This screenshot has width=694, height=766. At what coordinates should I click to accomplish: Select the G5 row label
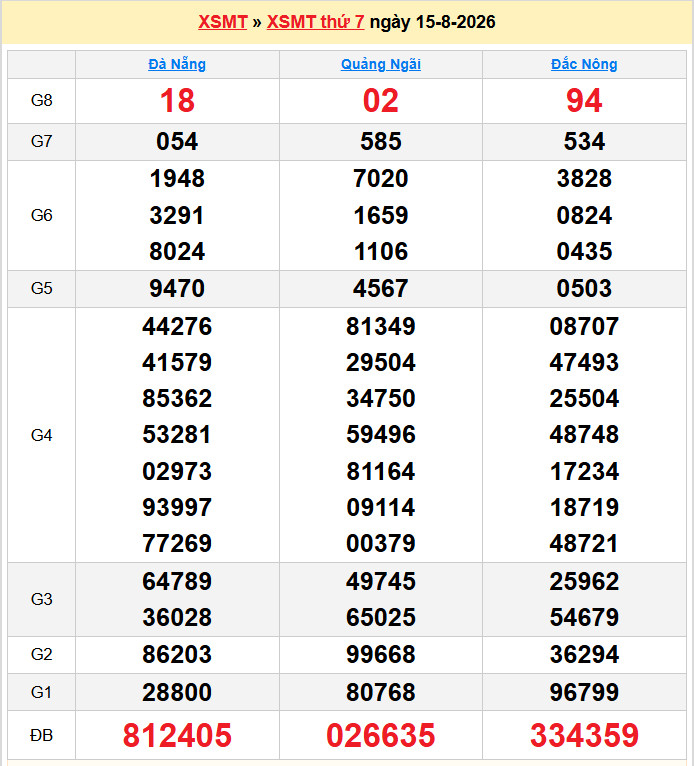pyautogui.click(x=42, y=289)
